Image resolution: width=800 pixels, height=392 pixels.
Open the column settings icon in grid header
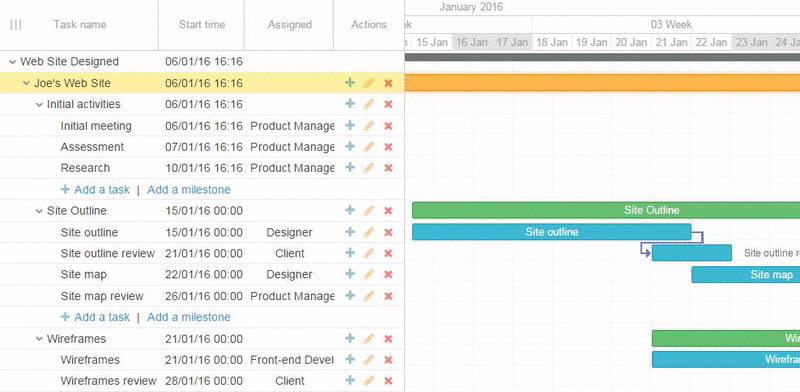[16, 24]
